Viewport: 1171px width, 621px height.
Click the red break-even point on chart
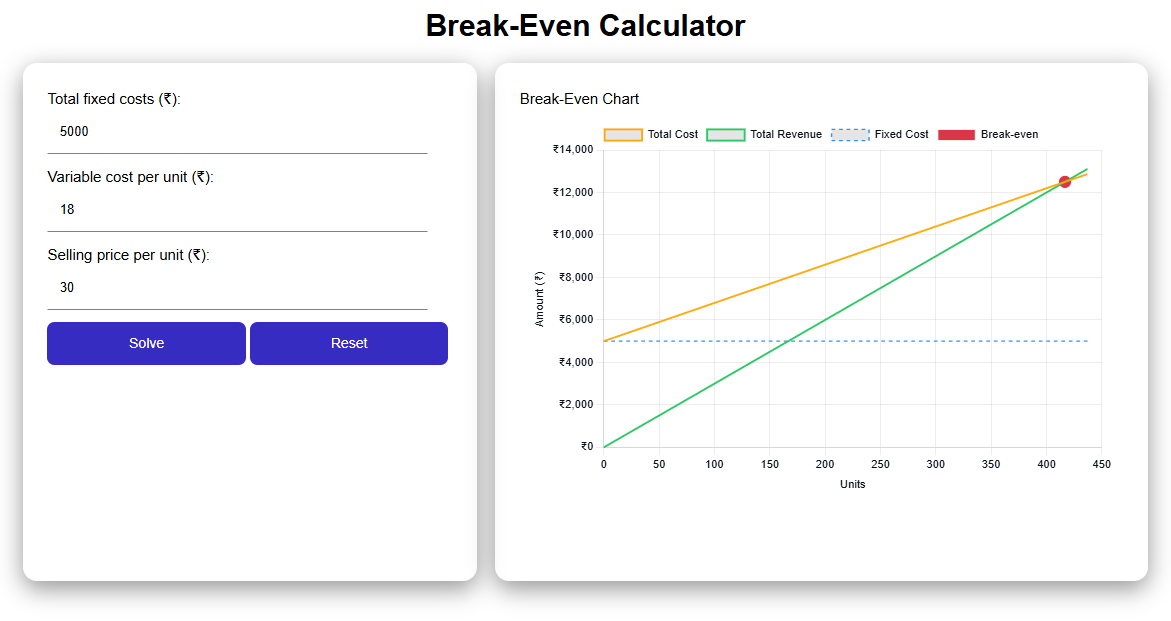pyautogui.click(x=1065, y=182)
